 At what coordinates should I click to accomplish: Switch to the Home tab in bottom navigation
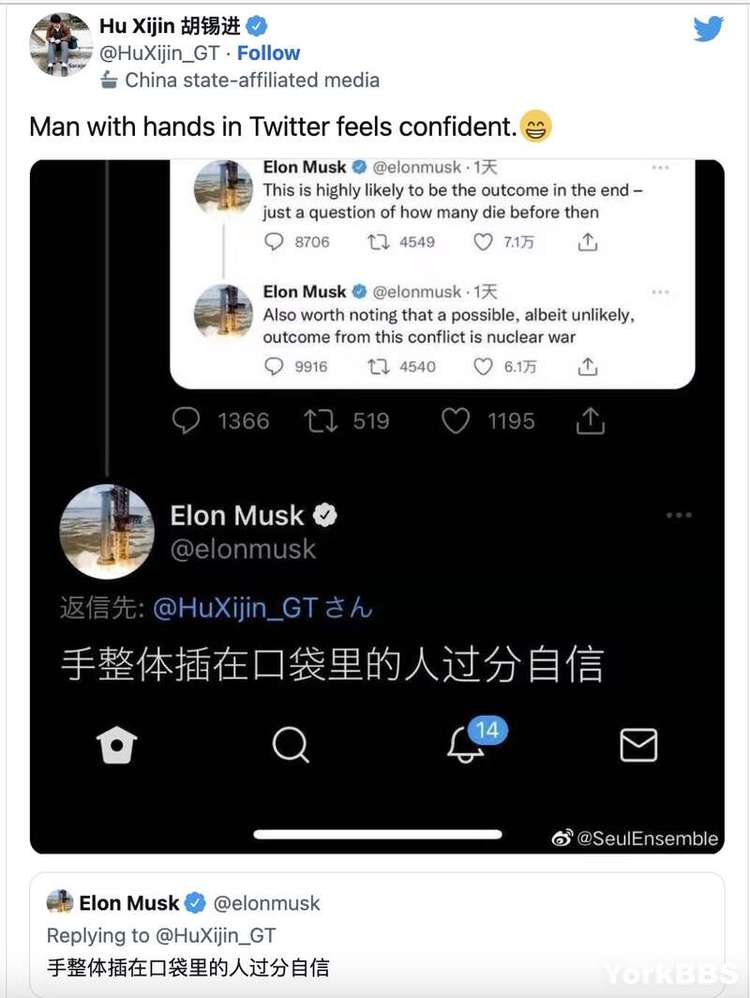[117, 744]
